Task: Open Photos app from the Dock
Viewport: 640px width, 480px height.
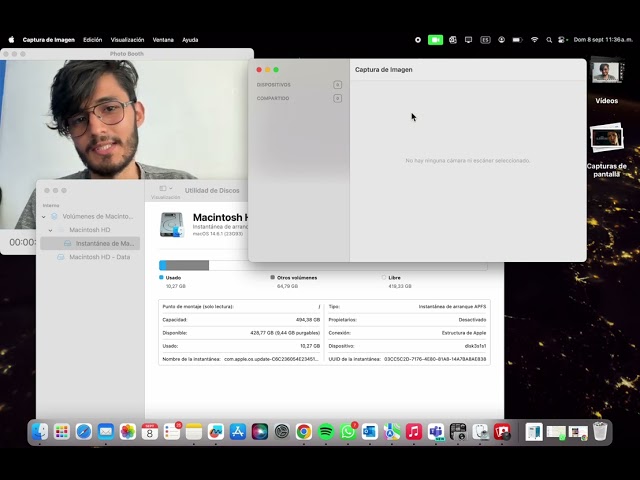Action: [x=128, y=432]
